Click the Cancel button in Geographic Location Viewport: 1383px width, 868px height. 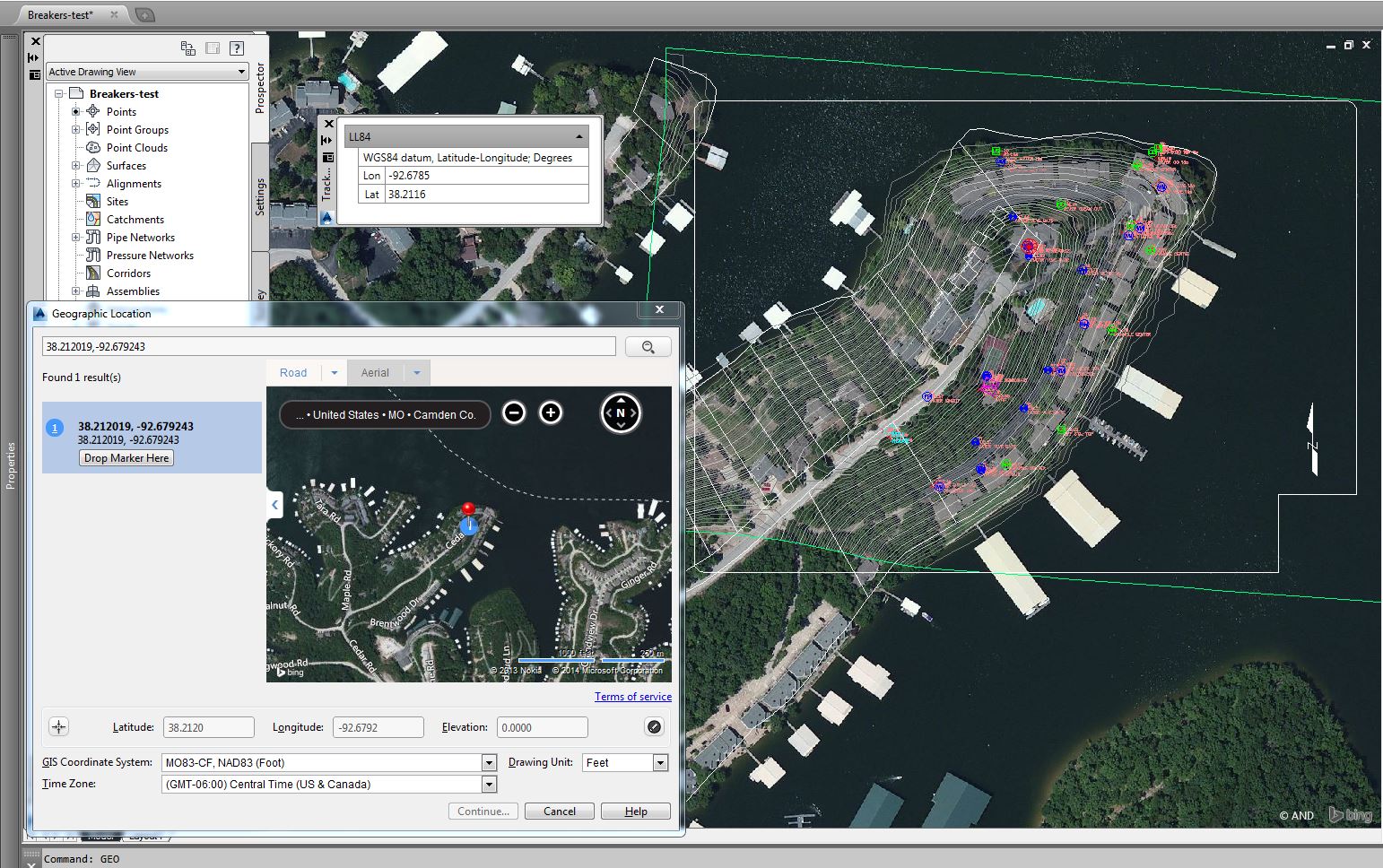[560, 811]
